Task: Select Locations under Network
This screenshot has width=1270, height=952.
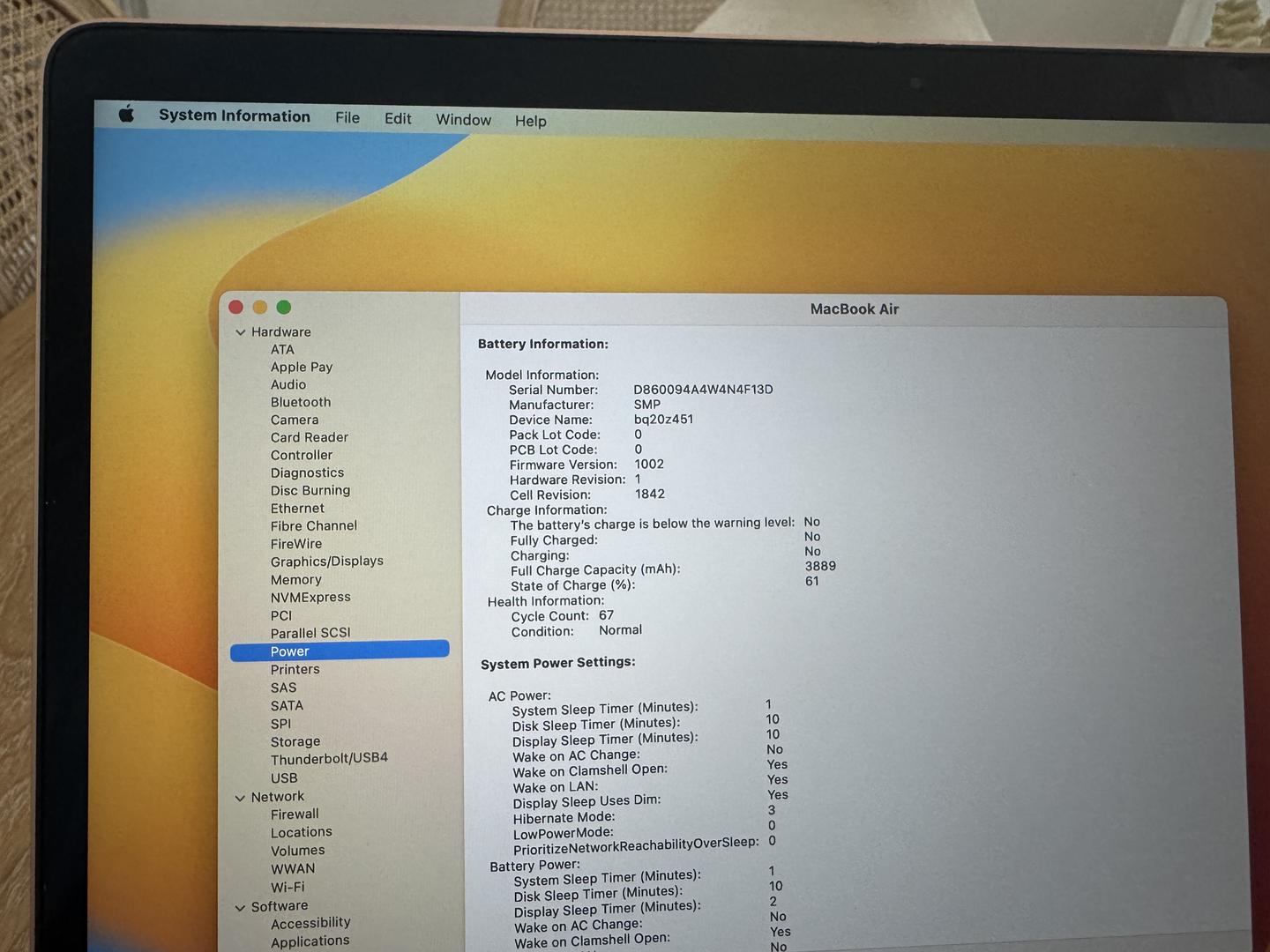Action: (x=302, y=832)
